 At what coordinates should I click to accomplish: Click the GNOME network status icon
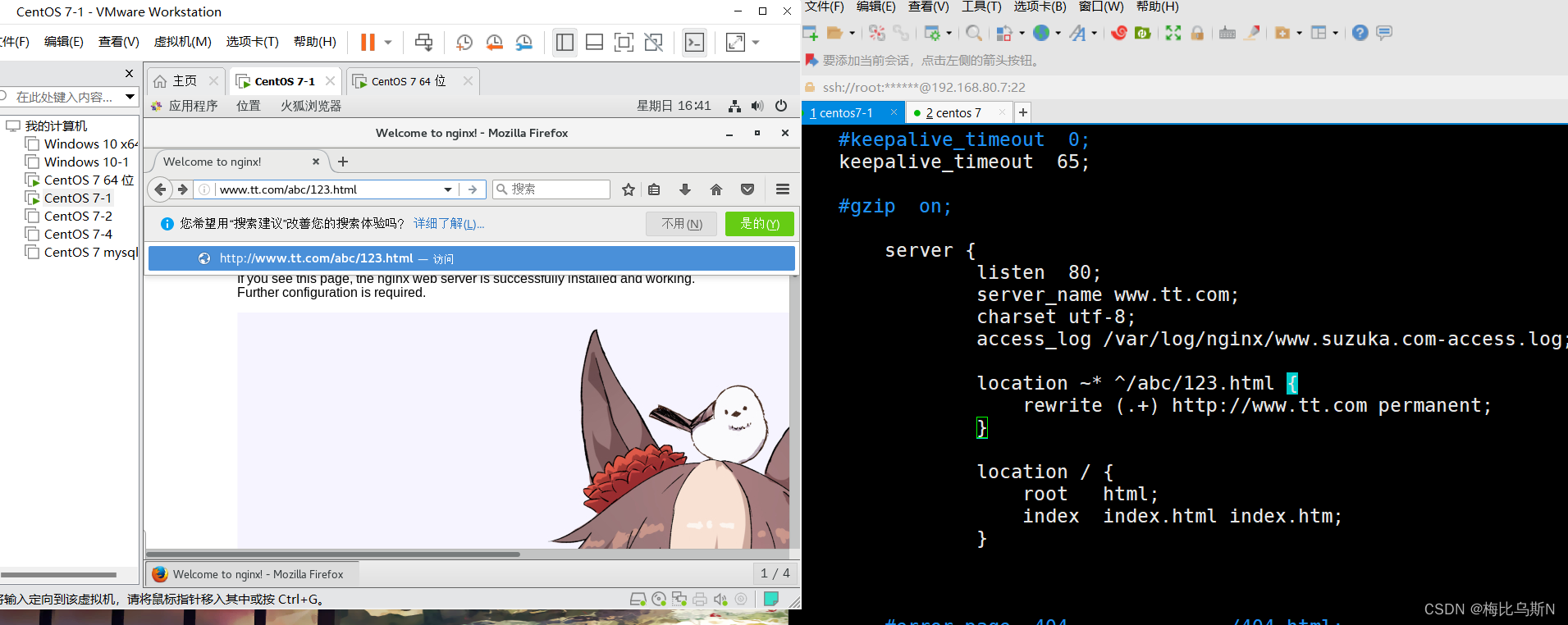[734, 106]
